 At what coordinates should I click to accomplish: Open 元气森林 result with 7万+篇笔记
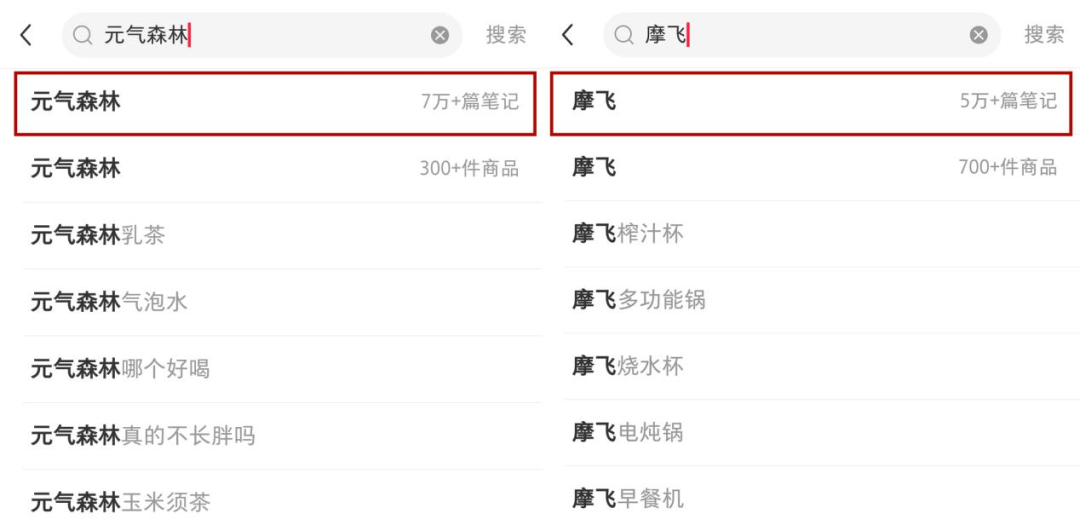[275, 103]
